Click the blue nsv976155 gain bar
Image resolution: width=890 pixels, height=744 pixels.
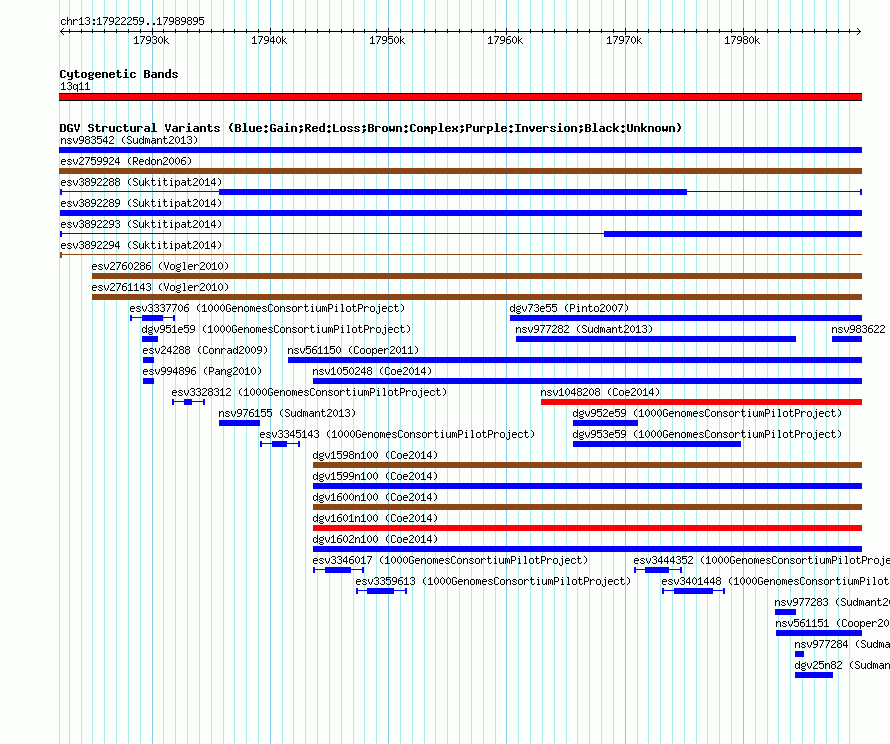pyautogui.click(x=240, y=423)
